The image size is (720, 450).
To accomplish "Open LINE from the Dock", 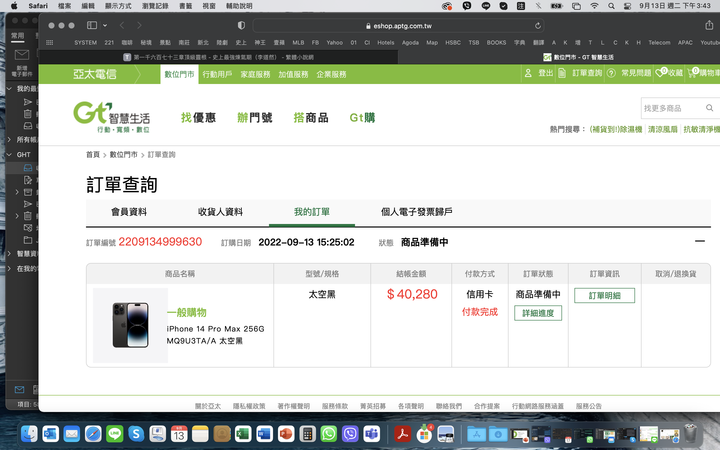I will click(x=114, y=433).
